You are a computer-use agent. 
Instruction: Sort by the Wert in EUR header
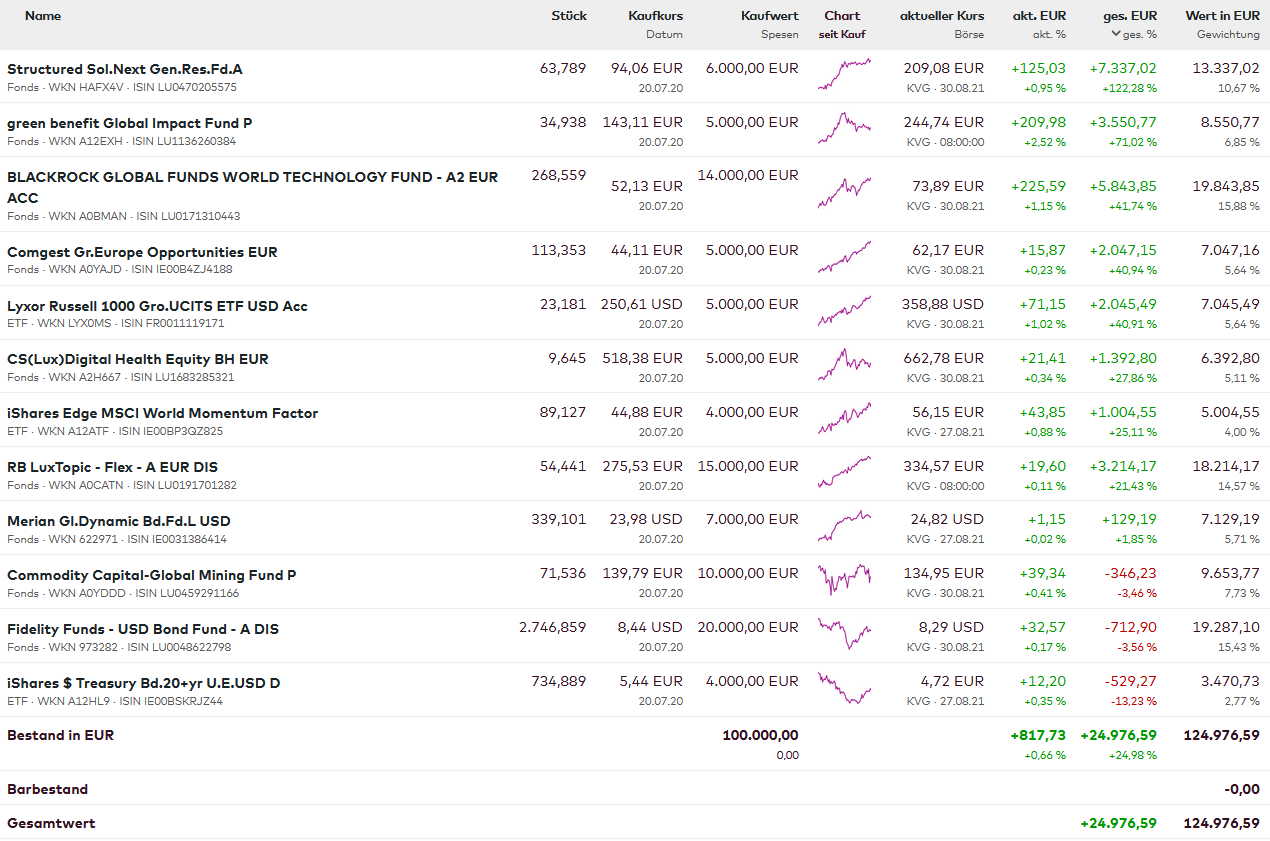pos(1222,16)
